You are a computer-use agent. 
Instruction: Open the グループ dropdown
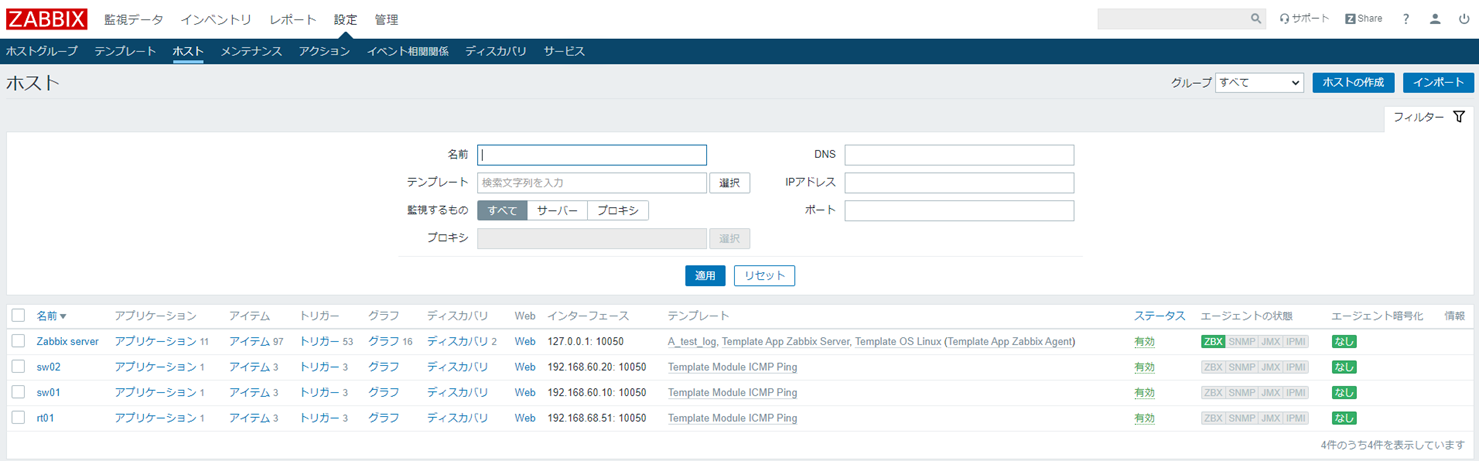[1259, 83]
